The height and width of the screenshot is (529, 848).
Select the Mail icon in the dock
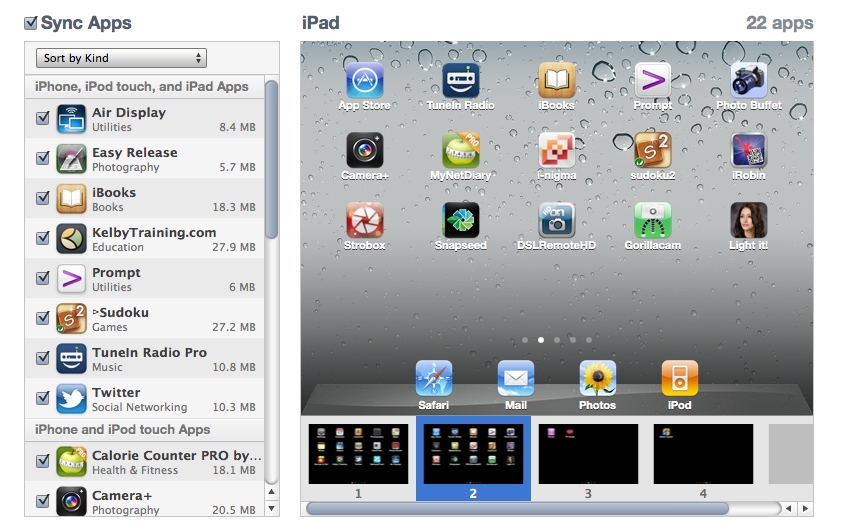click(516, 378)
